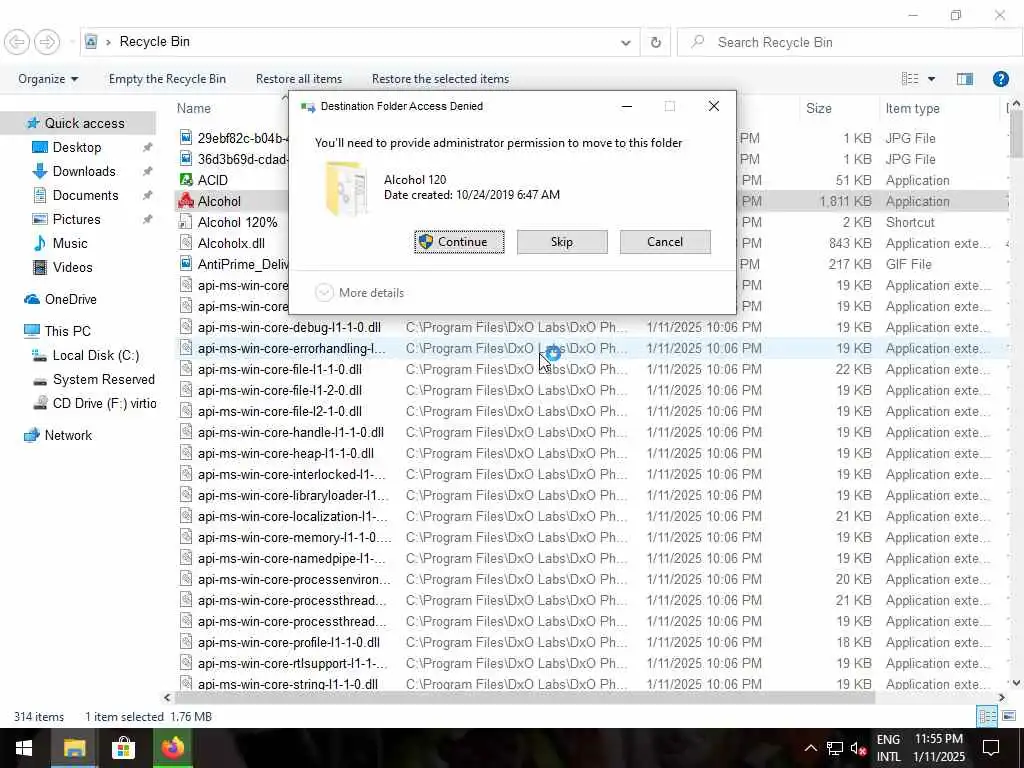Select the Alcohol 120% shortcut

click(x=238, y=222)
